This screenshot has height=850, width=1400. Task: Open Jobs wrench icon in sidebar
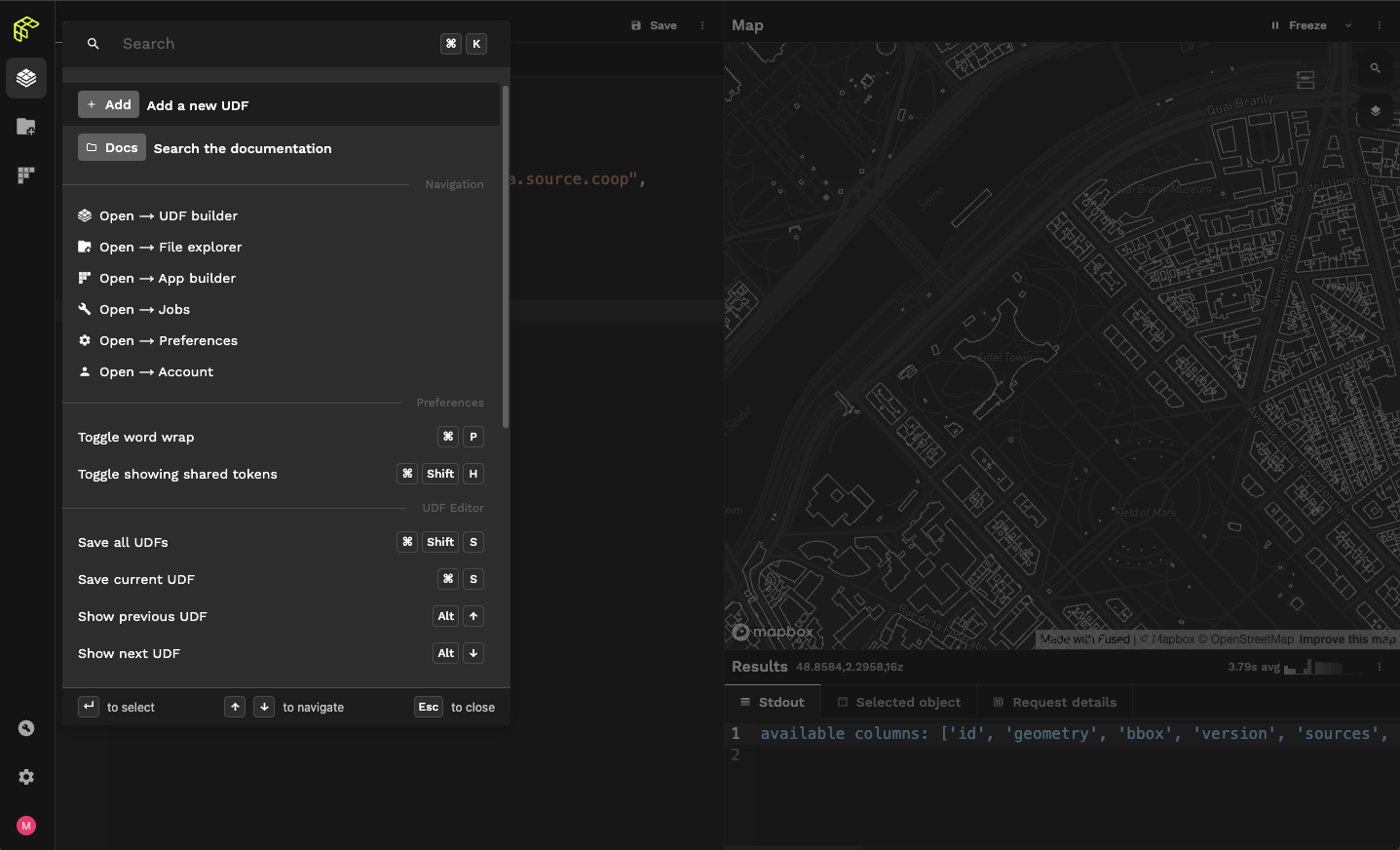pyautogui.click(x=26, y=728)
